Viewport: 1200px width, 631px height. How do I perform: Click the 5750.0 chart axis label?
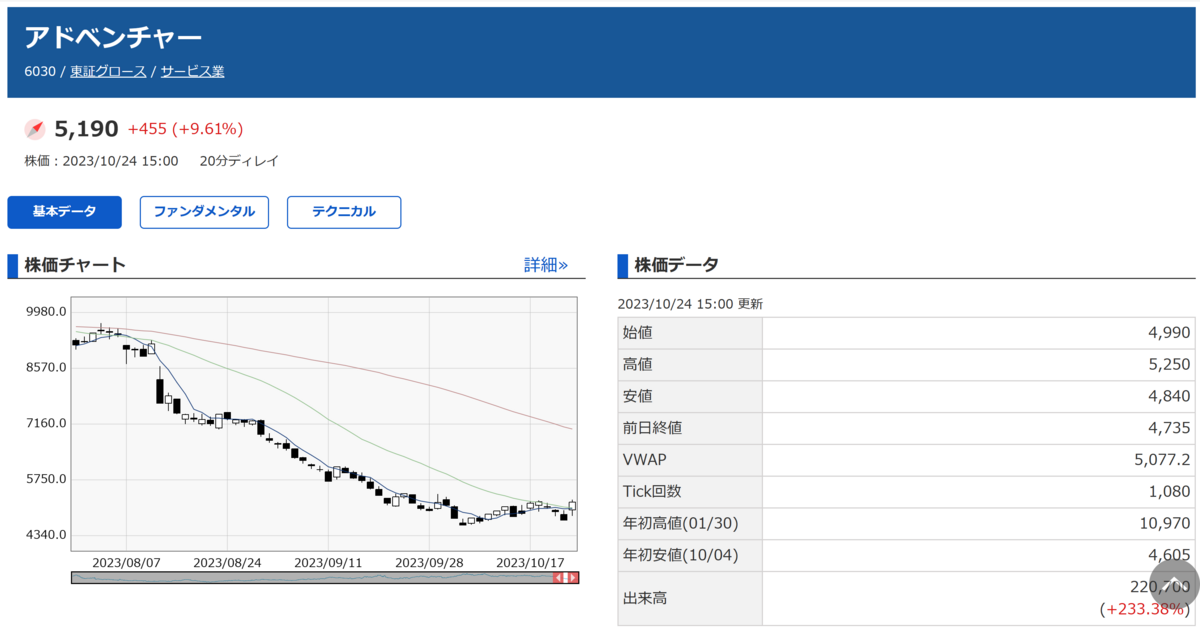(x=47, y=479)
